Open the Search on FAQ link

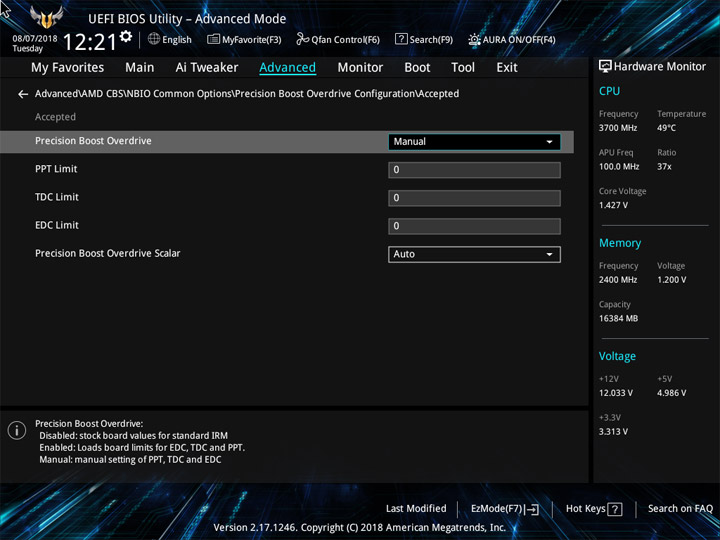tap(681, 508)
